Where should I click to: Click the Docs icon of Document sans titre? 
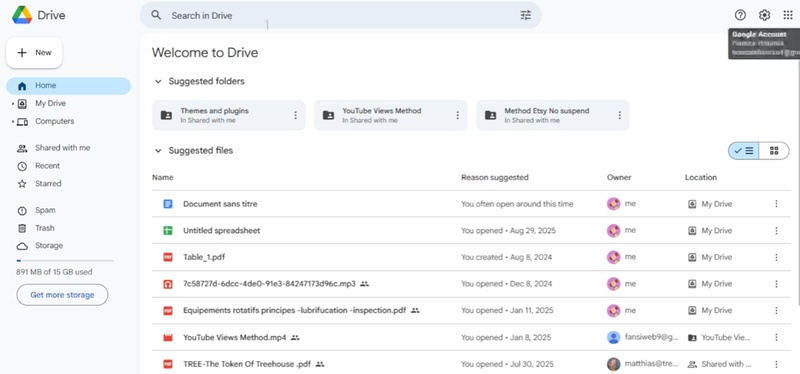168,204
